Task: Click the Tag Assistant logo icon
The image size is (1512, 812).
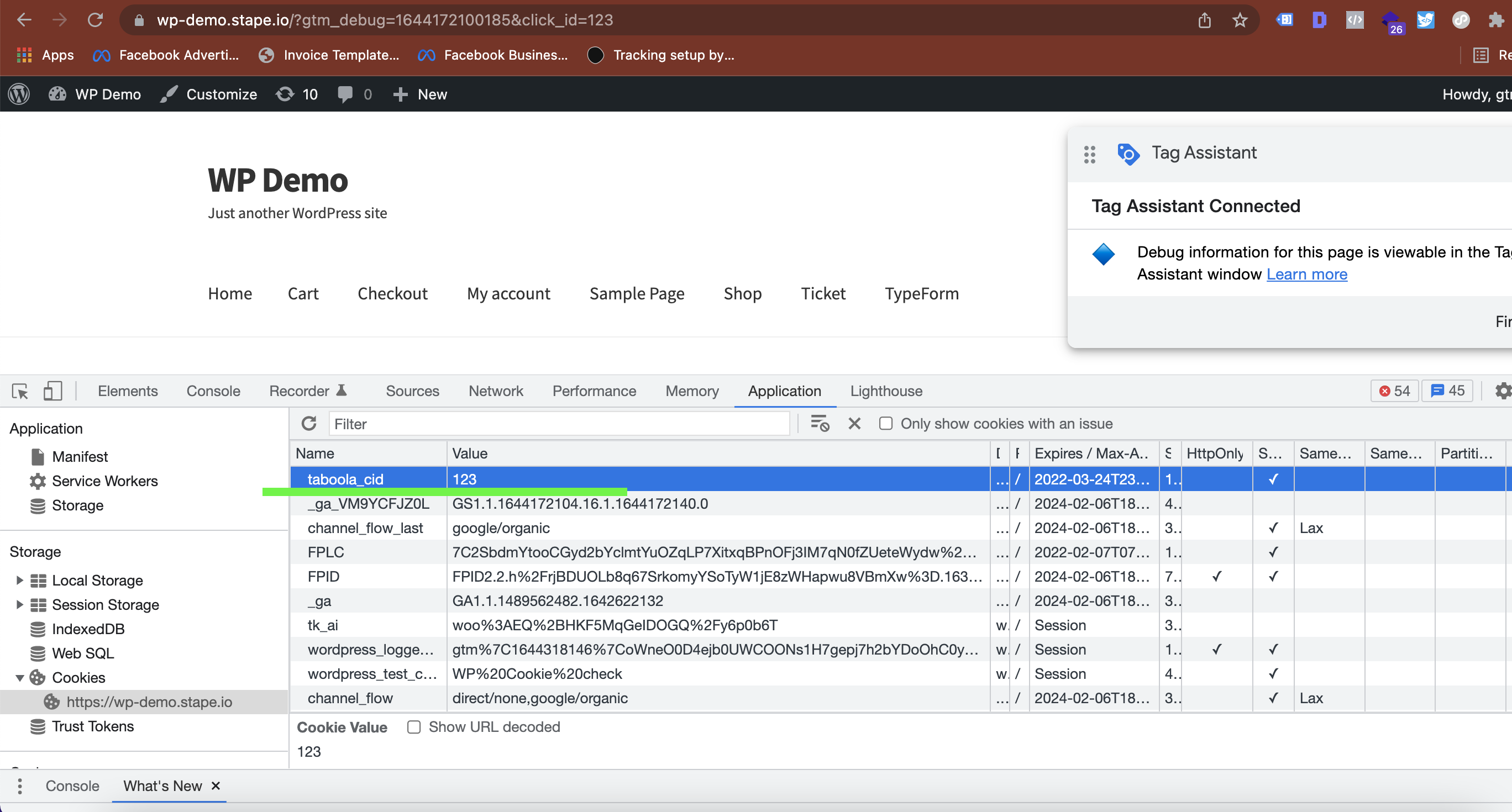Action: click(x=1127, y=154)
